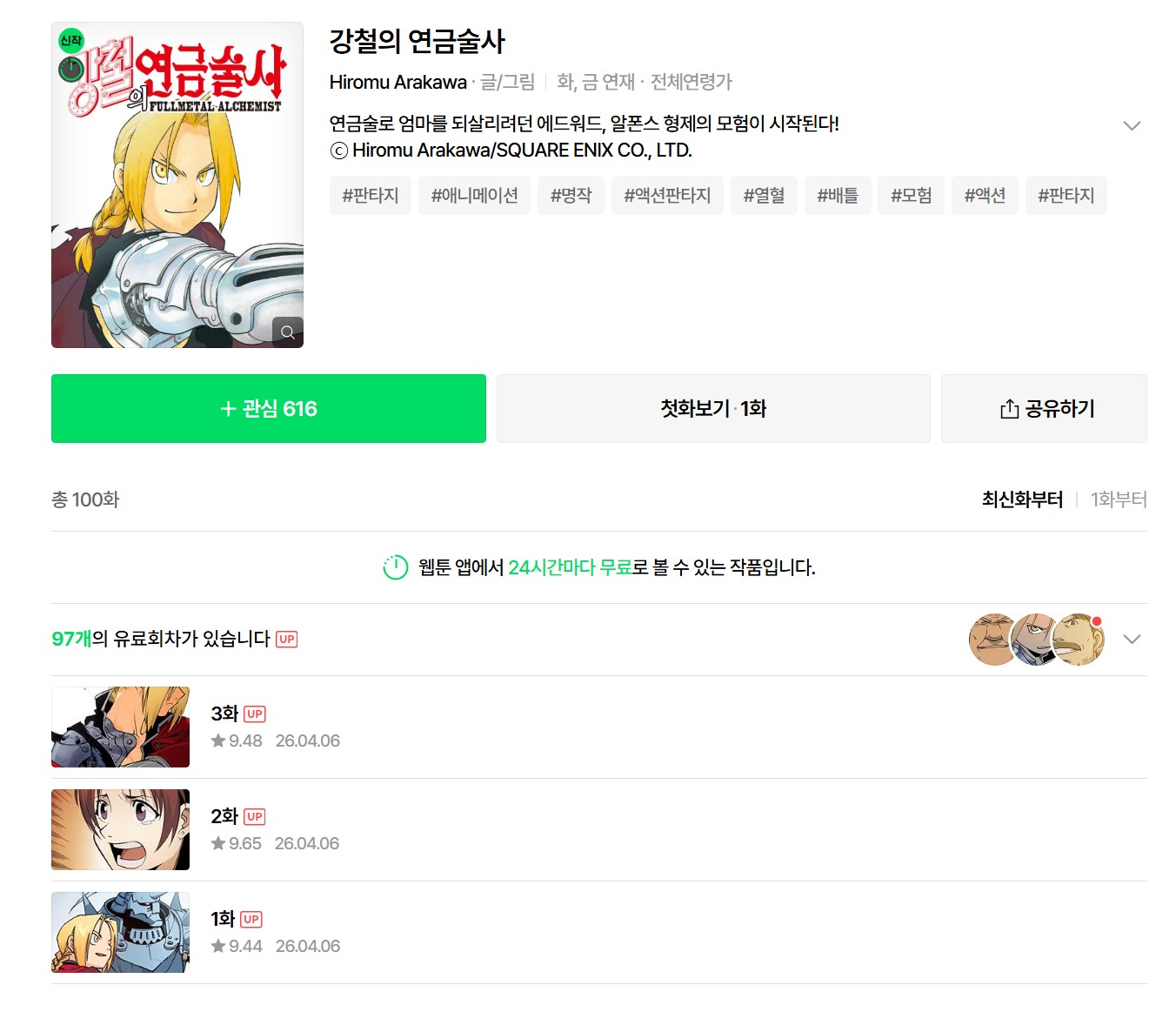1176x1012 pixels.
Task: Click the 97개의 유료회차가 있습니다 text
Action: (161, 640)
